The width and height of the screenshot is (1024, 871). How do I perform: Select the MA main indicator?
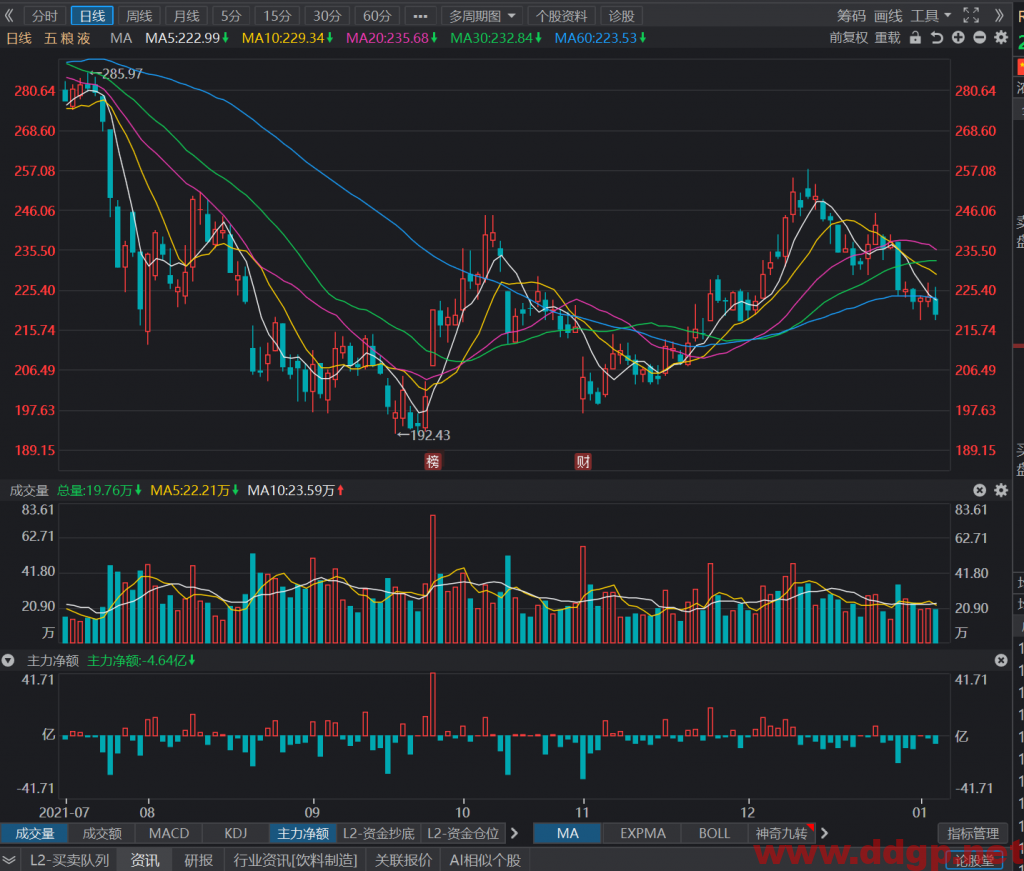(568, 833)
